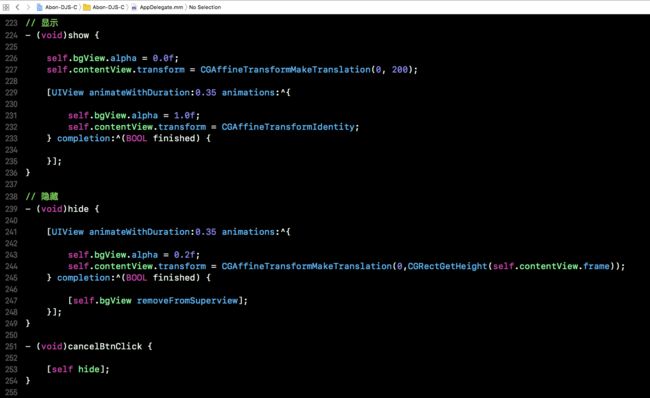
Task: Click the comment "// 隐藏" on line 238
Action: tap(41, 197)
